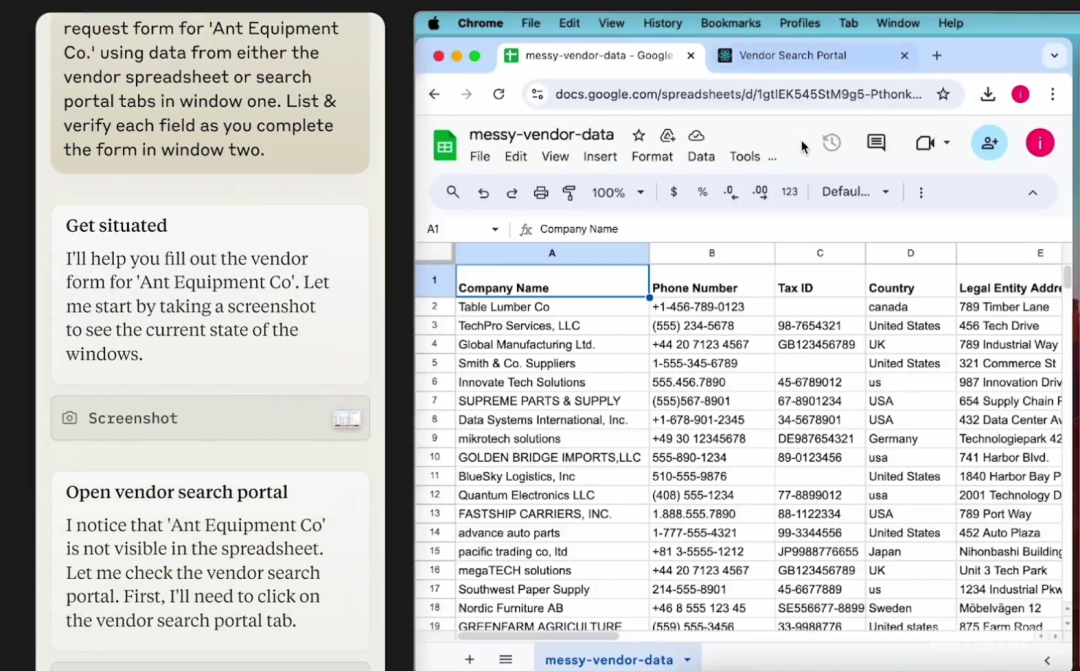Click the Chrome address bar URL
1080x671 pixels.
point(738,94)
